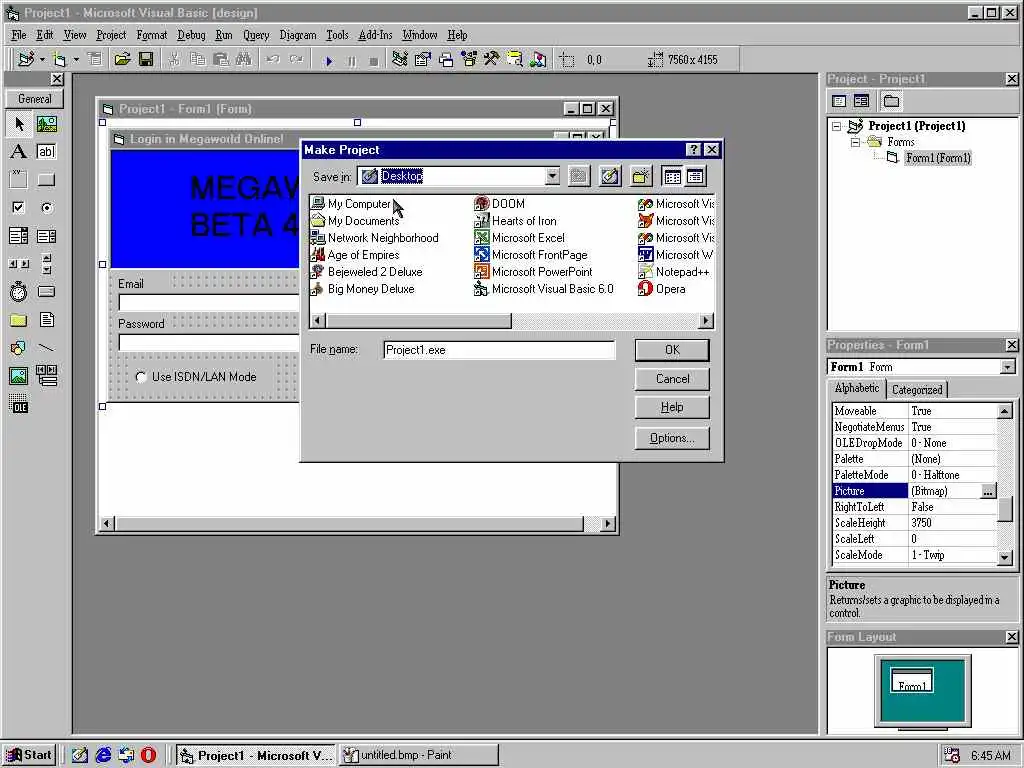Viewport: 1024px width, 768px height.
Task: Select the Image control tool
Action: click(x=19, y=376)
